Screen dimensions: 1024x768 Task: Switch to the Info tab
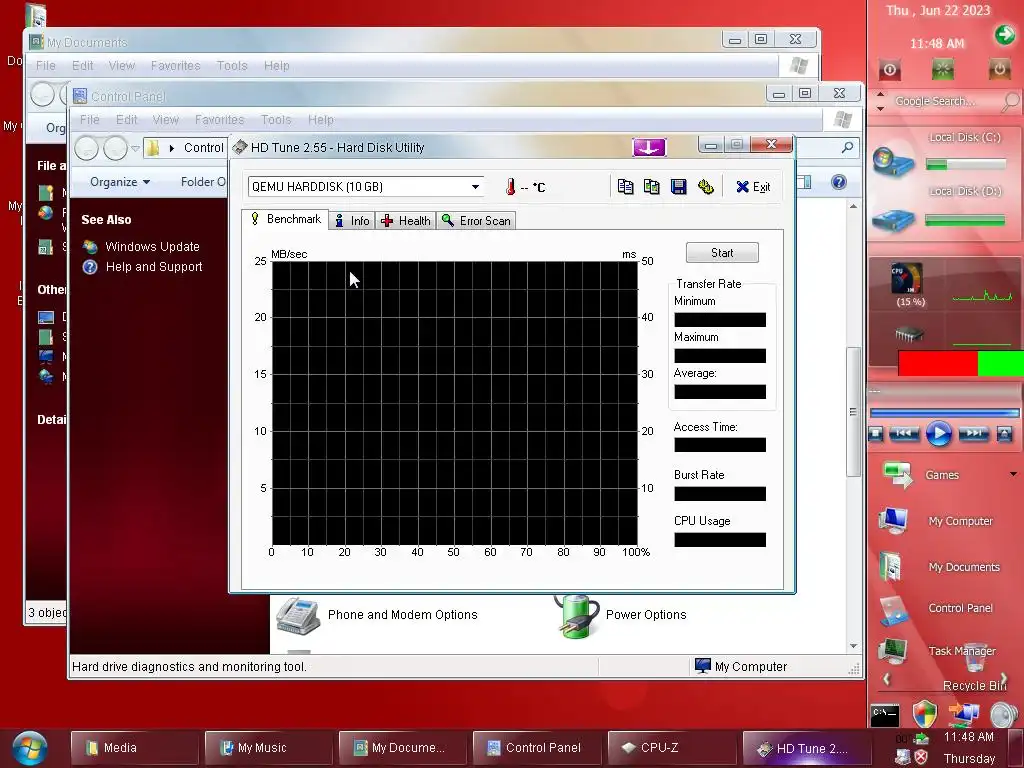(353, 221)
